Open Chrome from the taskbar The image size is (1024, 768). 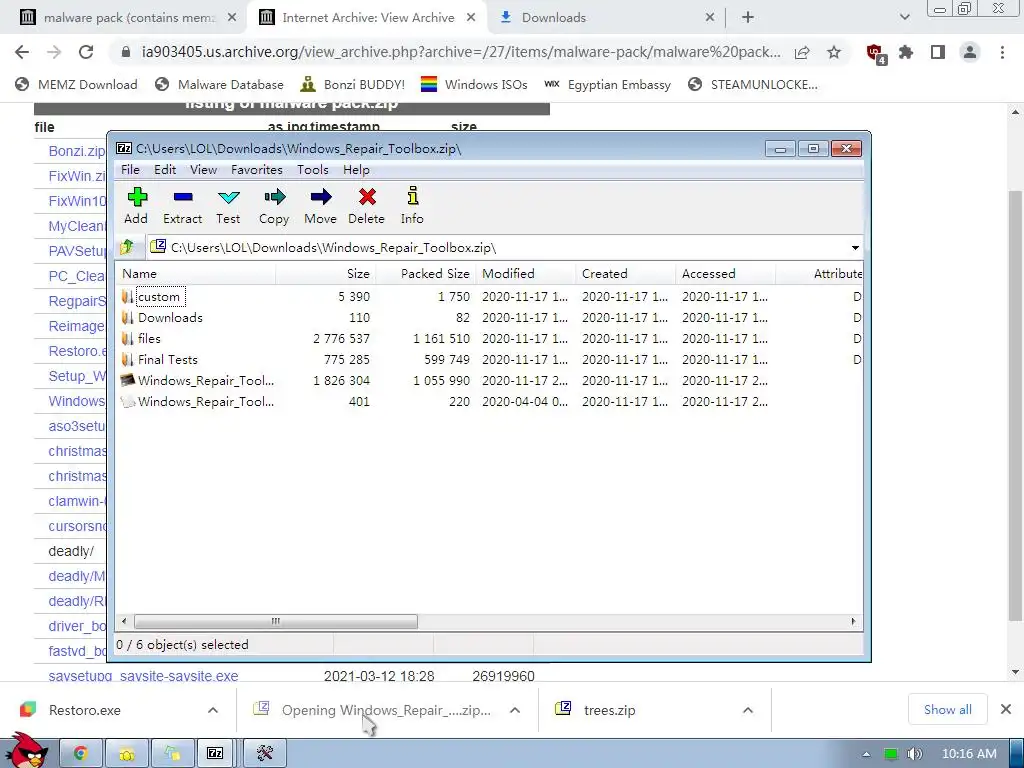pyautogui.click(x=80, y=754)
